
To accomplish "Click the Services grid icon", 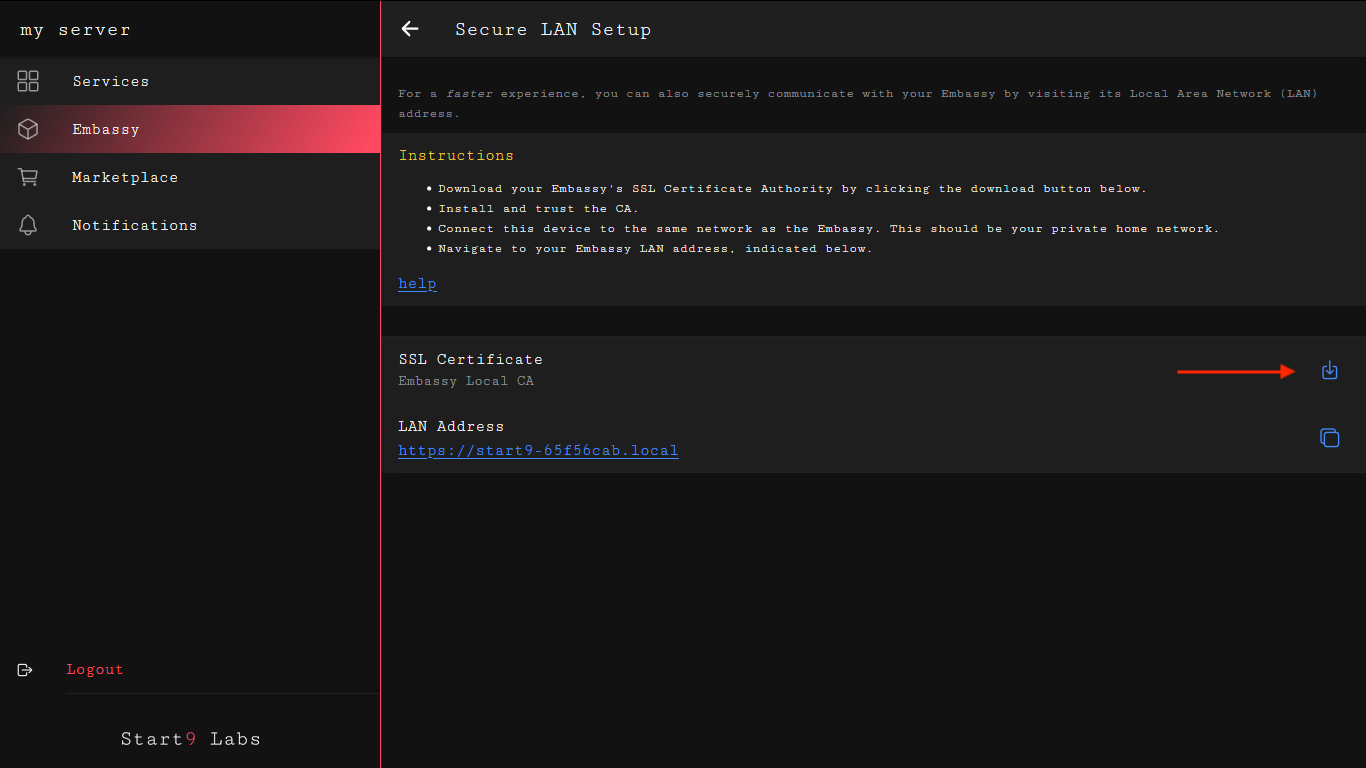I will coord(28,81).
